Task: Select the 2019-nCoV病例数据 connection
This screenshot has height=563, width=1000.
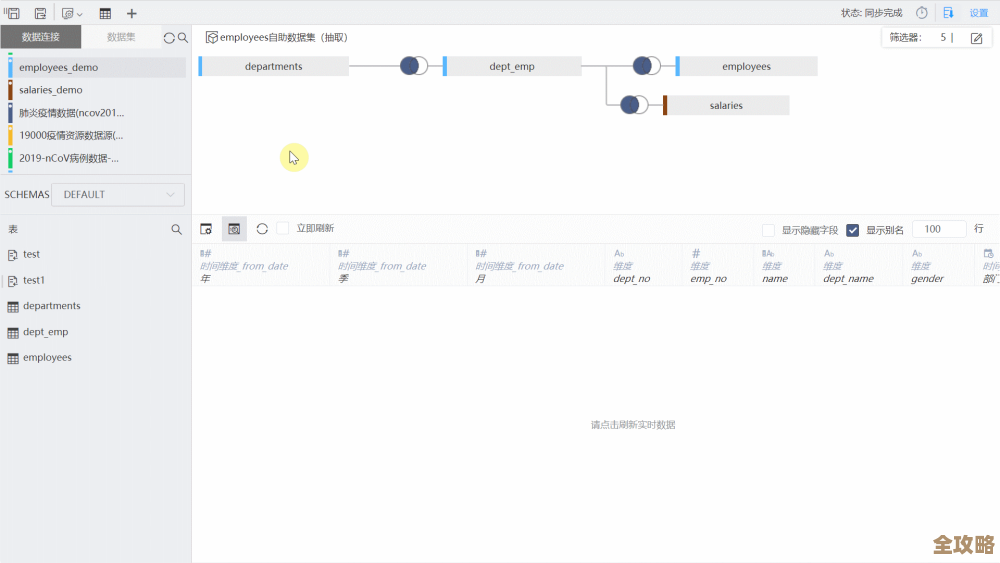Action: click(x=96, y=158)
